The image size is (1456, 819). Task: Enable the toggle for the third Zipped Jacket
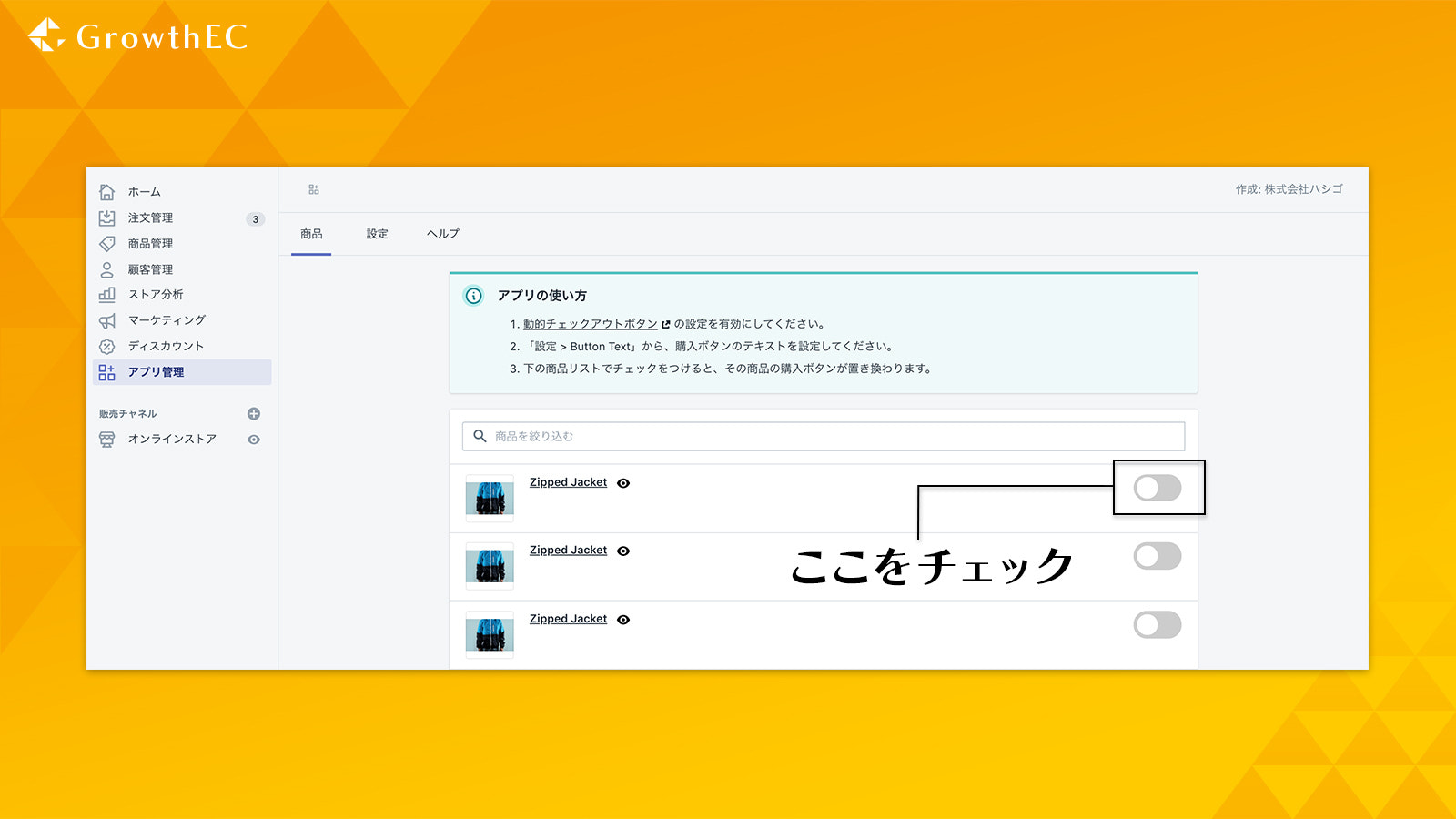pos(1158,624)
